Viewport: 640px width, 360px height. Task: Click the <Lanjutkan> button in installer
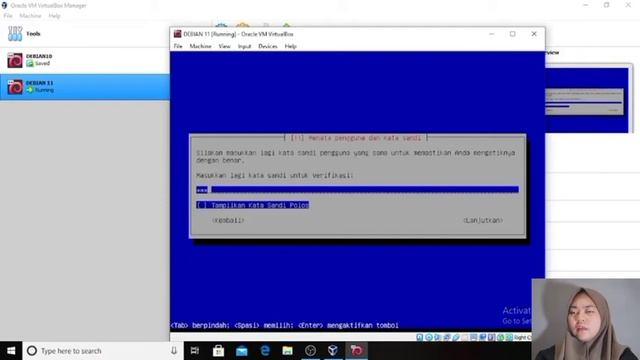point(483,220)
